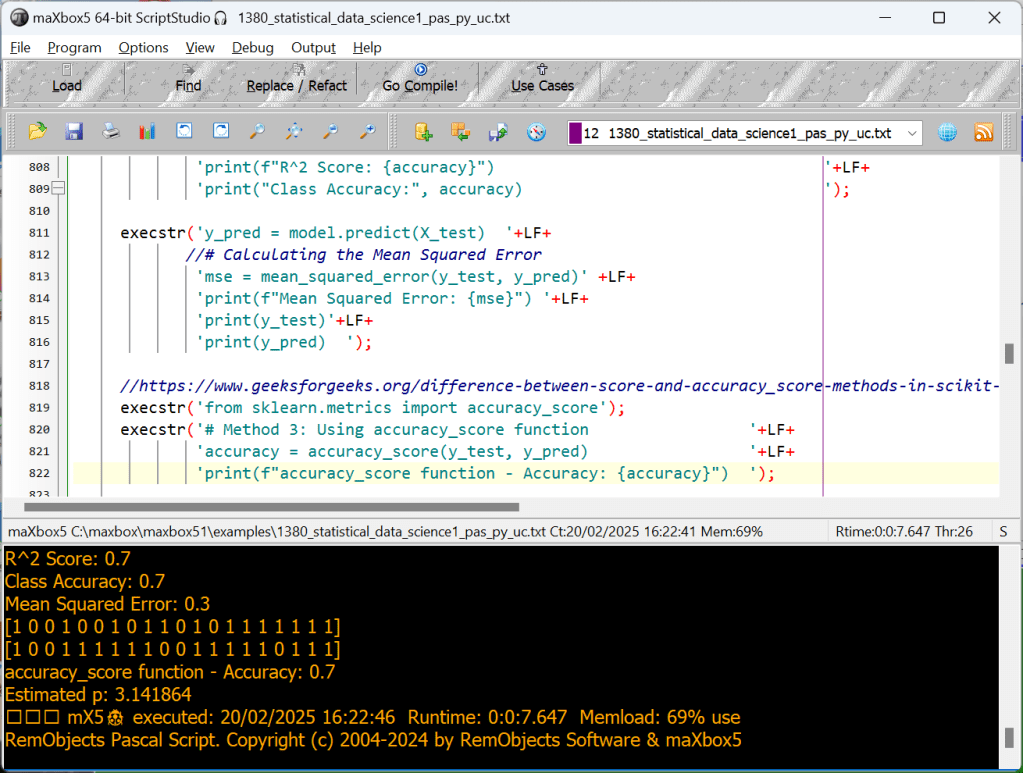
Task: Click the compass icon in toolbar
Action: pos(537,132)
